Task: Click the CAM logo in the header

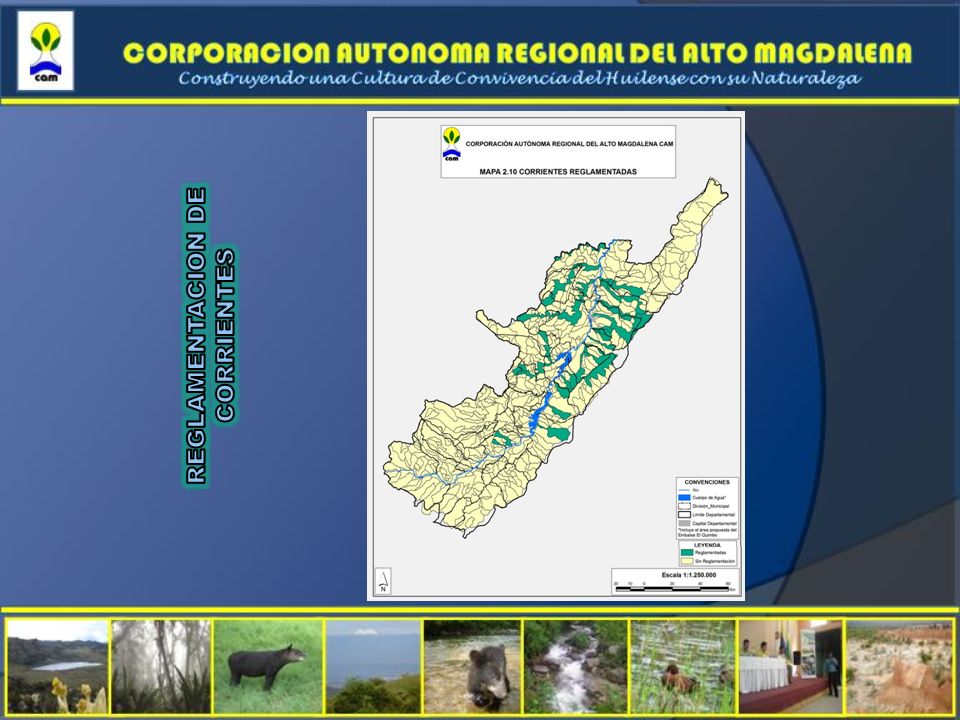Action: tap(46, 50)
